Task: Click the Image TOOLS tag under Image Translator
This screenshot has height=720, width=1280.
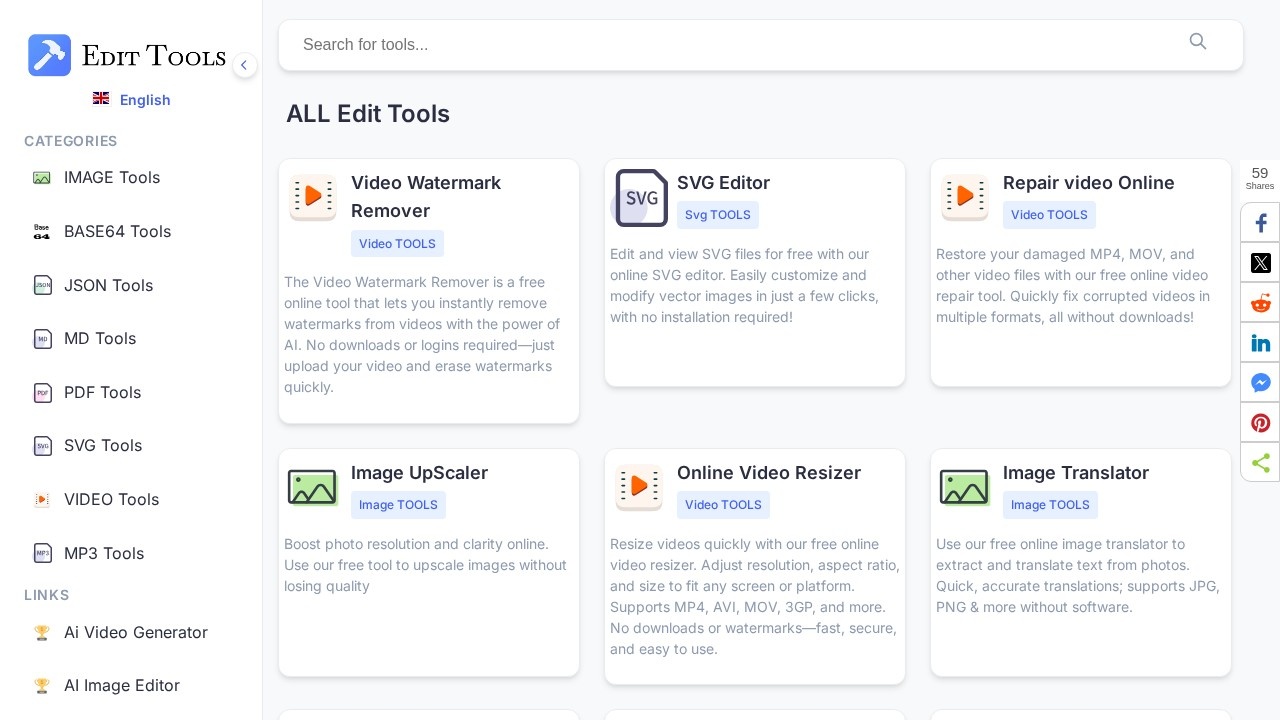Action: (1050, 505)
